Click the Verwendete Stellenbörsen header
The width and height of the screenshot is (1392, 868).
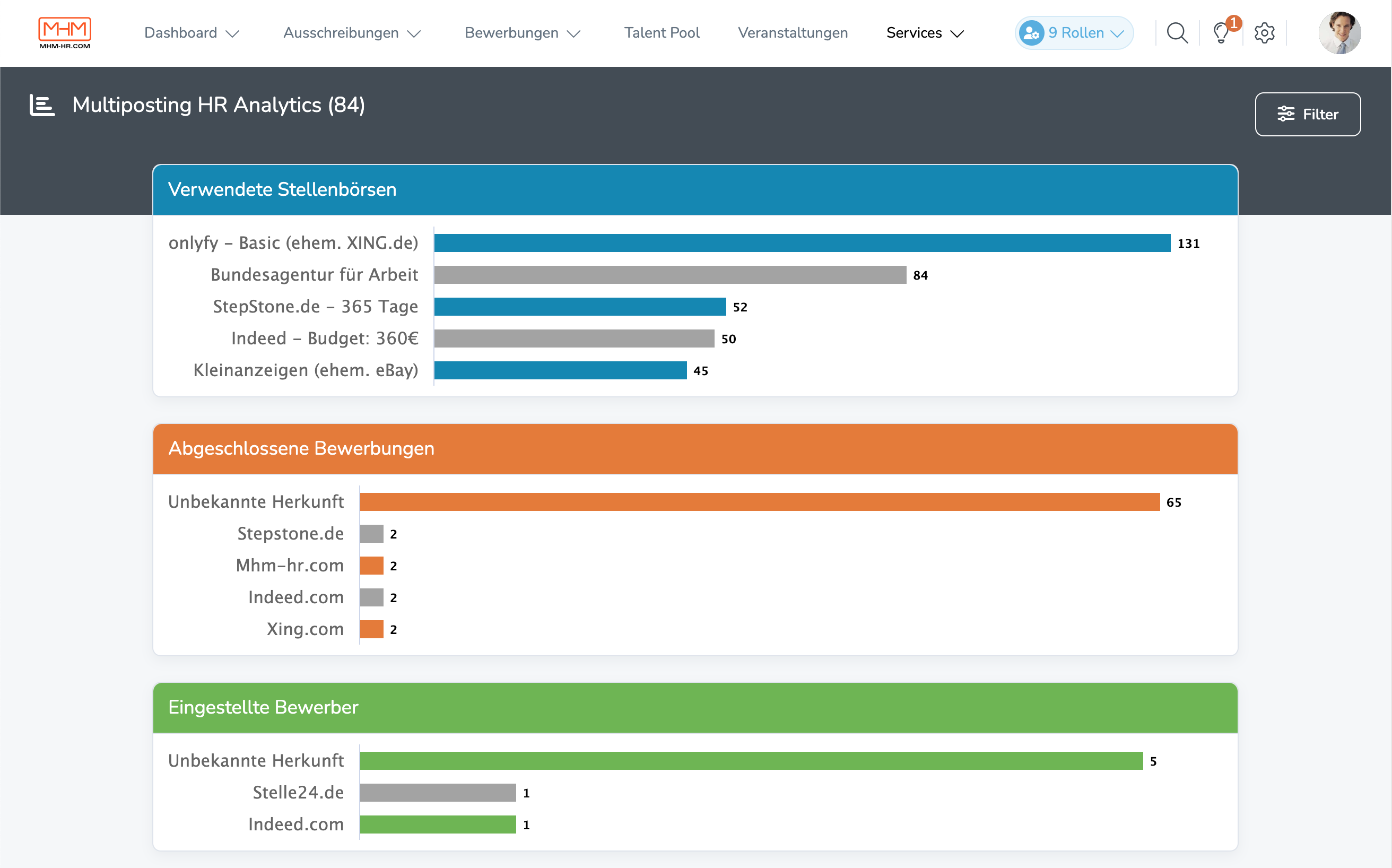coord(695,189)
